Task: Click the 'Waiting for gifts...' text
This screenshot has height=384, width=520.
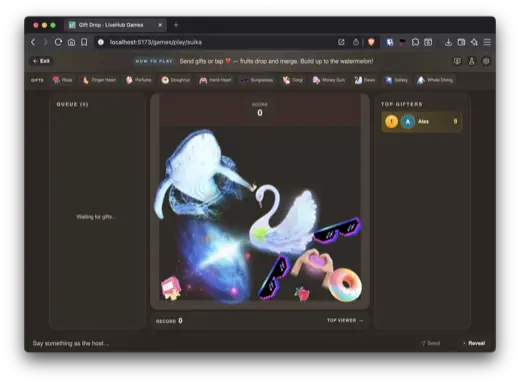Action: click(x=96, y=217)
